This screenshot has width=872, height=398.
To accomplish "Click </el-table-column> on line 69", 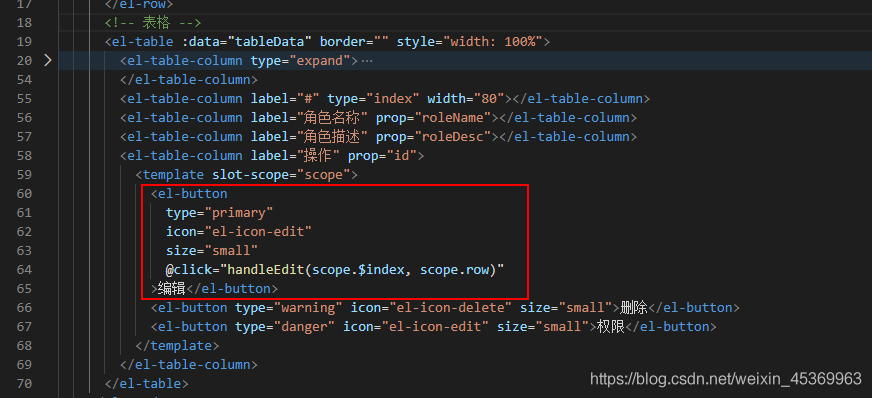I will (189, 365).
